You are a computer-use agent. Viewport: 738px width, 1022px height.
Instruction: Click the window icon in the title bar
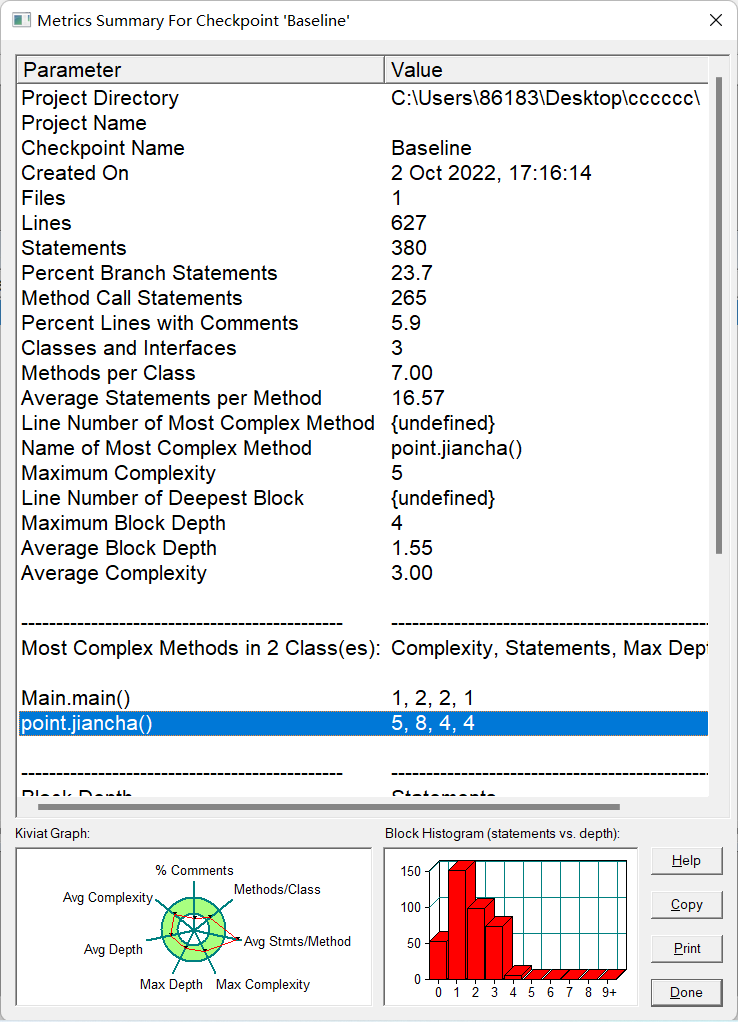(x=22, y=20)
